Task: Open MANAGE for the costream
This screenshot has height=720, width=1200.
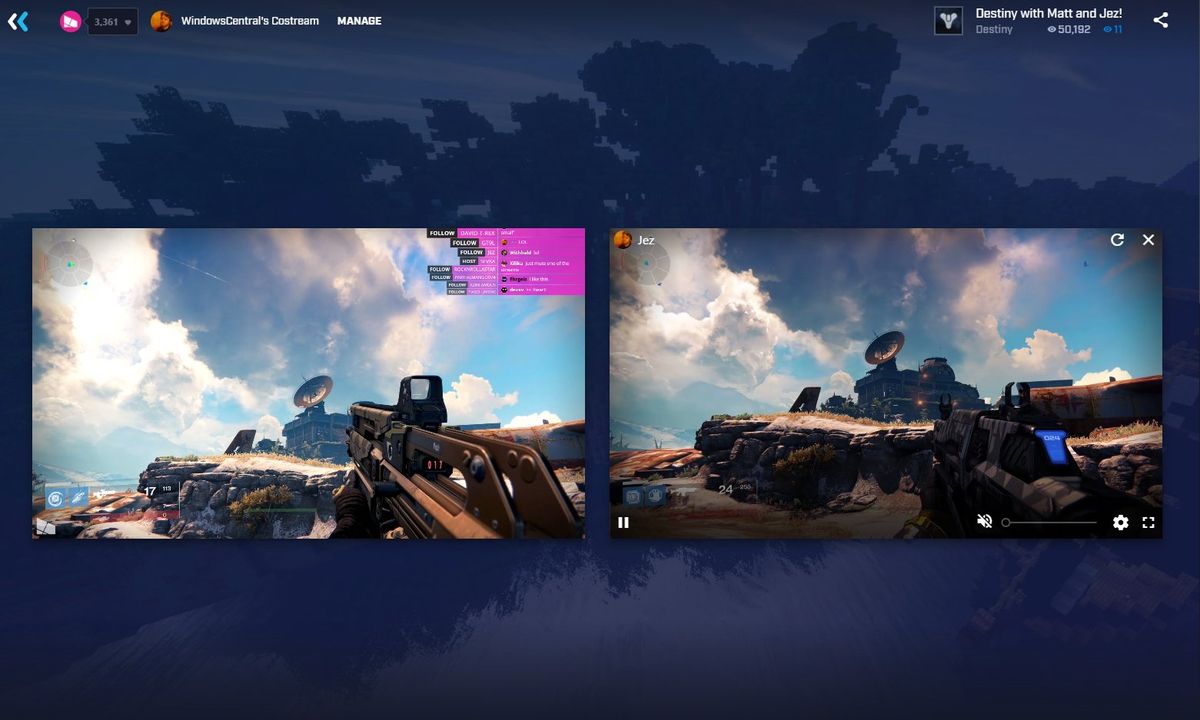Action: (x=359, y=20)
